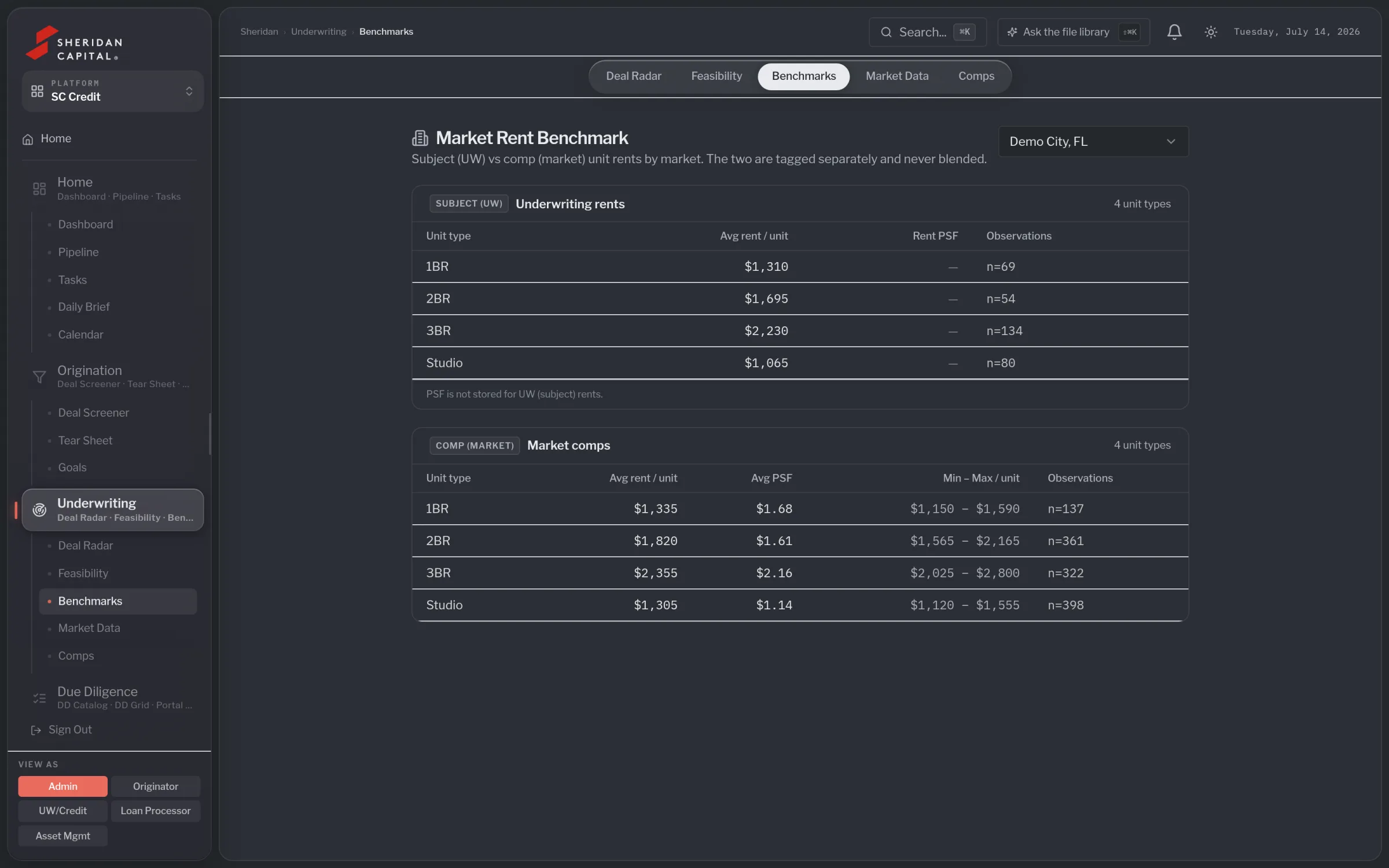Open Sheridan breadcrumb link
This screenshot has width=1389, height=868.
coord(259,31)
